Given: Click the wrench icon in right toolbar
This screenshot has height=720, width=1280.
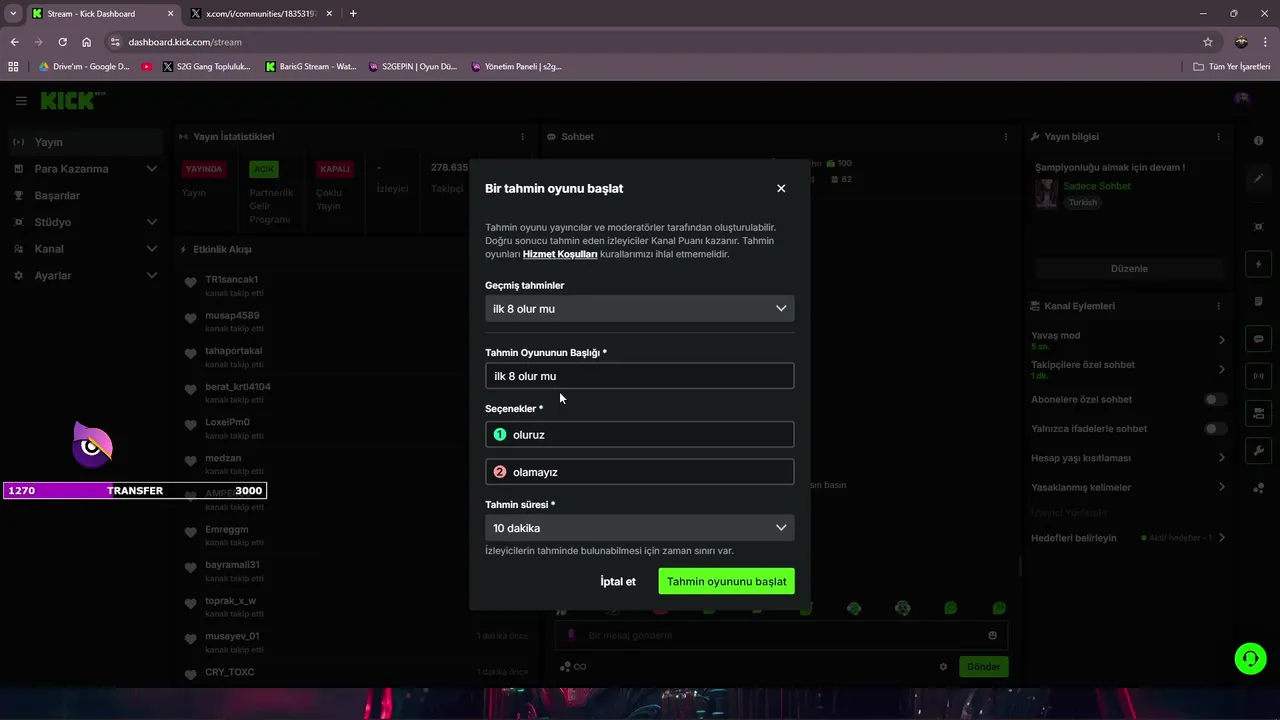Looking at the screenshot, I should tap(1258, 451).
